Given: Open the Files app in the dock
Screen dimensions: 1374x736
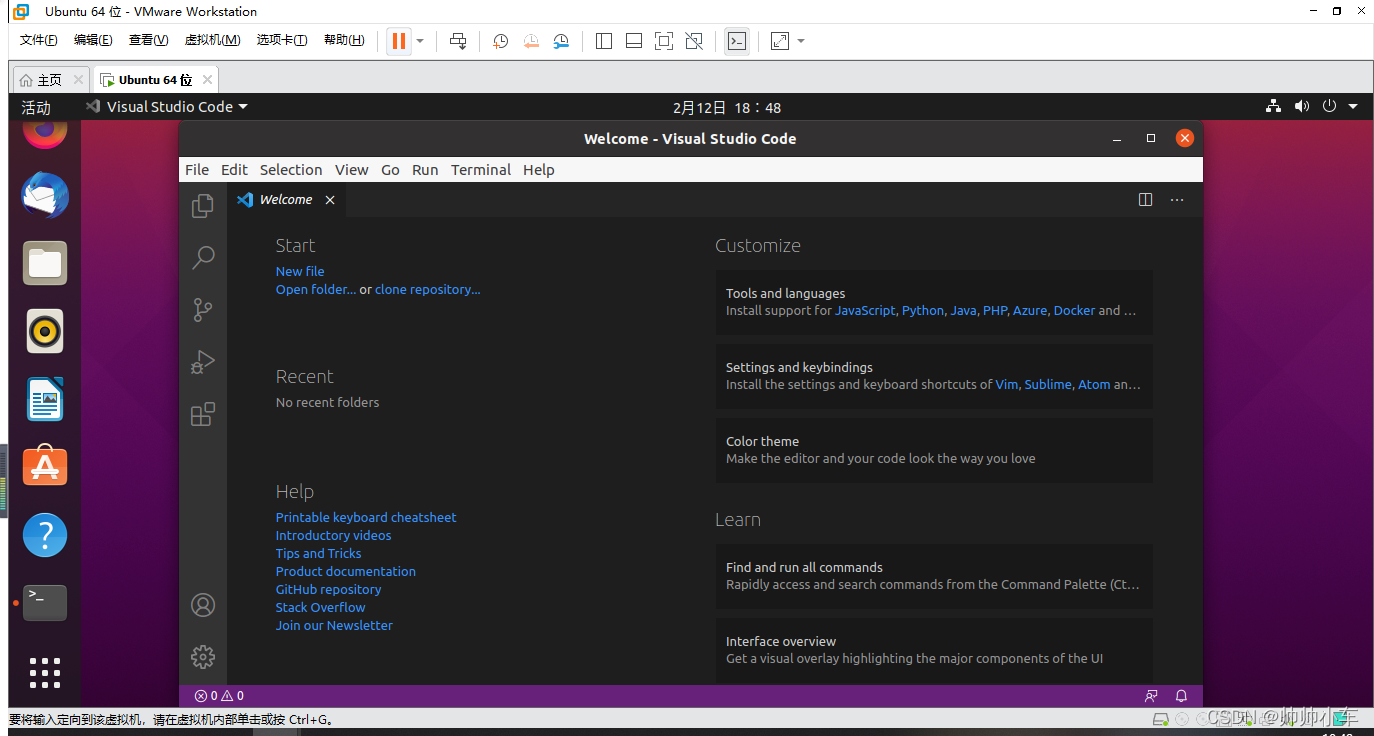Looking at the screenshot, I should click(45, 264).
